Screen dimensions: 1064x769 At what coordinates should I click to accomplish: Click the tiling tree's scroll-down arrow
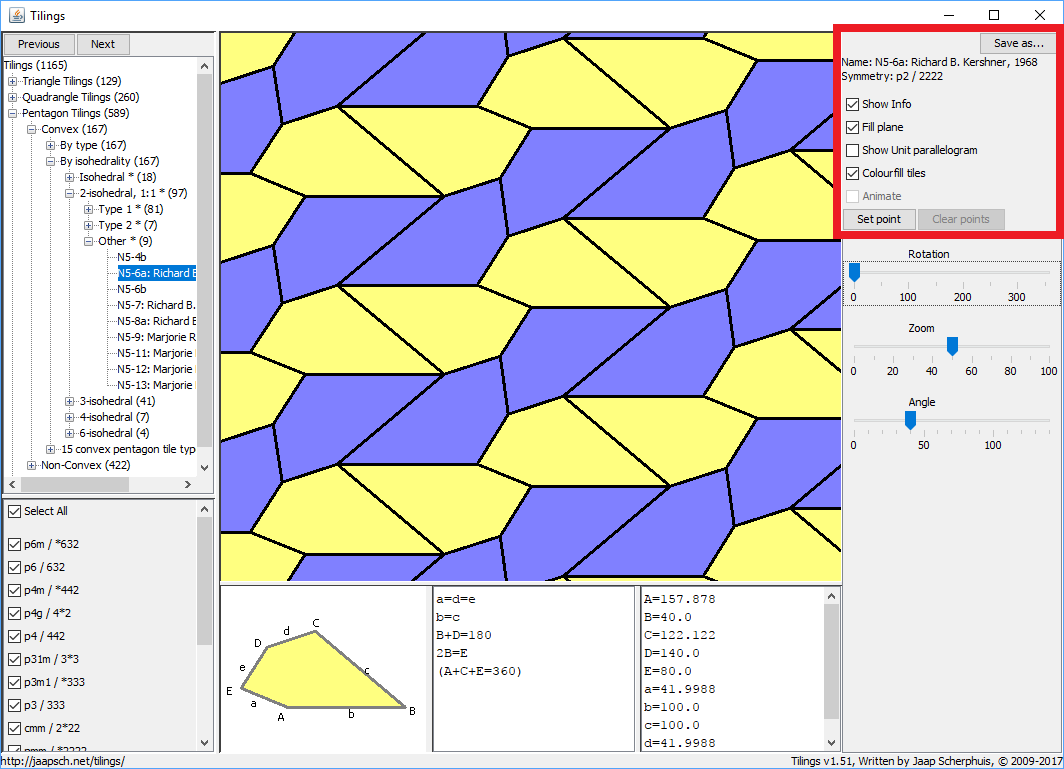click(204, 468)
